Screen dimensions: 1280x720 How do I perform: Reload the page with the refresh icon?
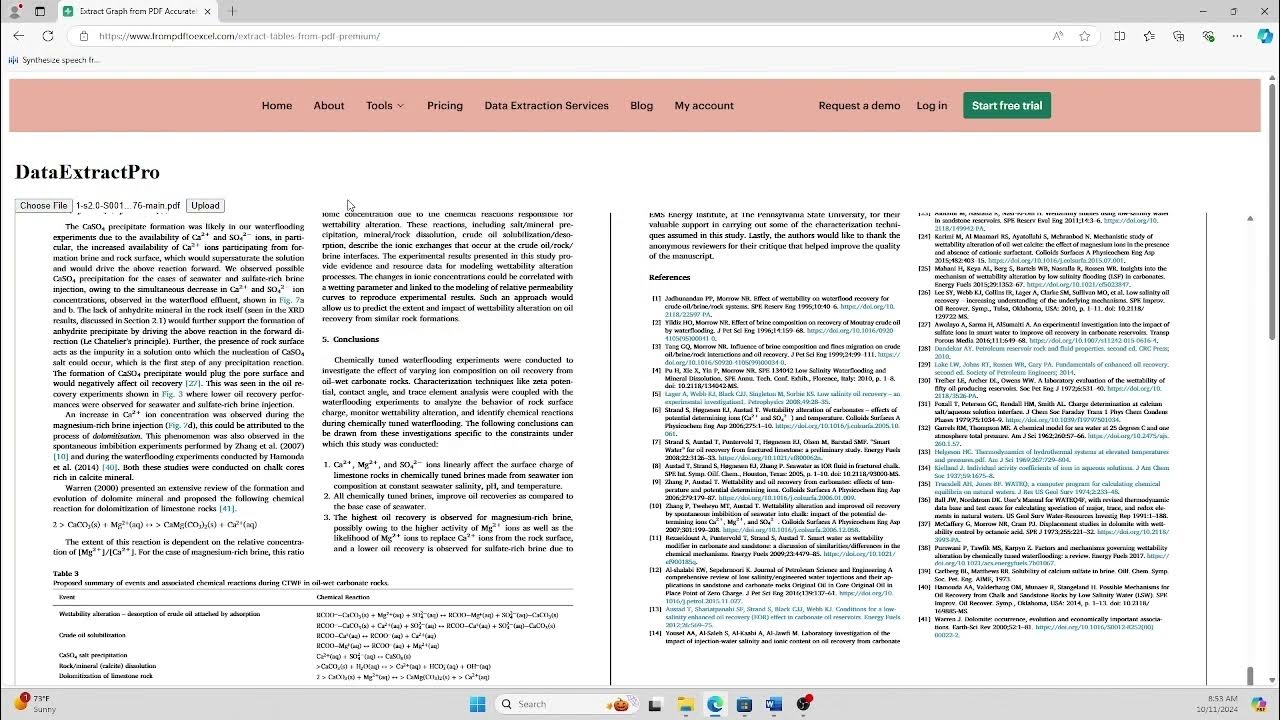pos(47,36)
